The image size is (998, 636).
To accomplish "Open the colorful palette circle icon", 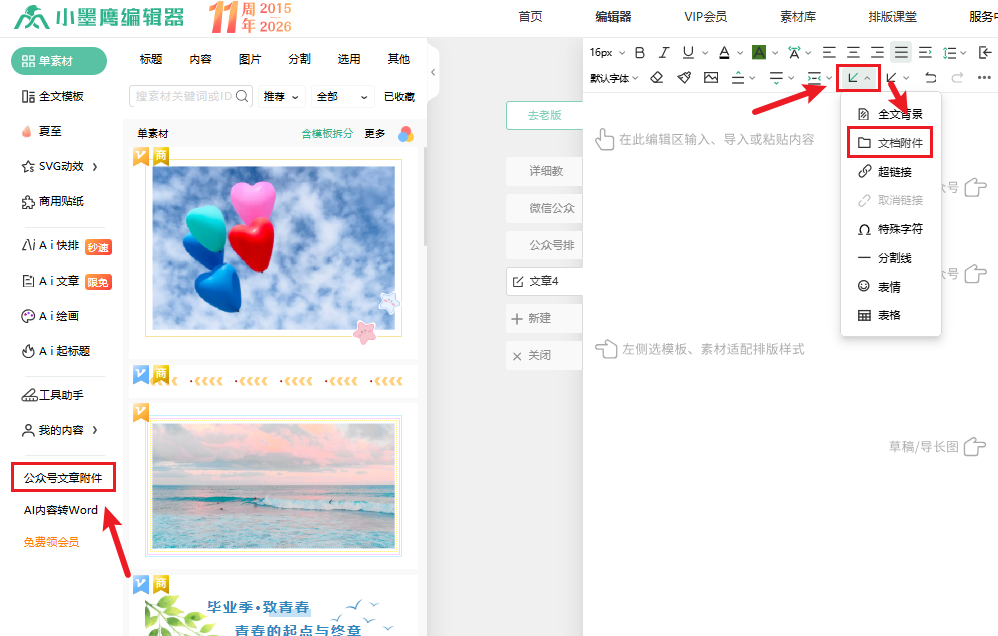I will click(x=405, y=134).
